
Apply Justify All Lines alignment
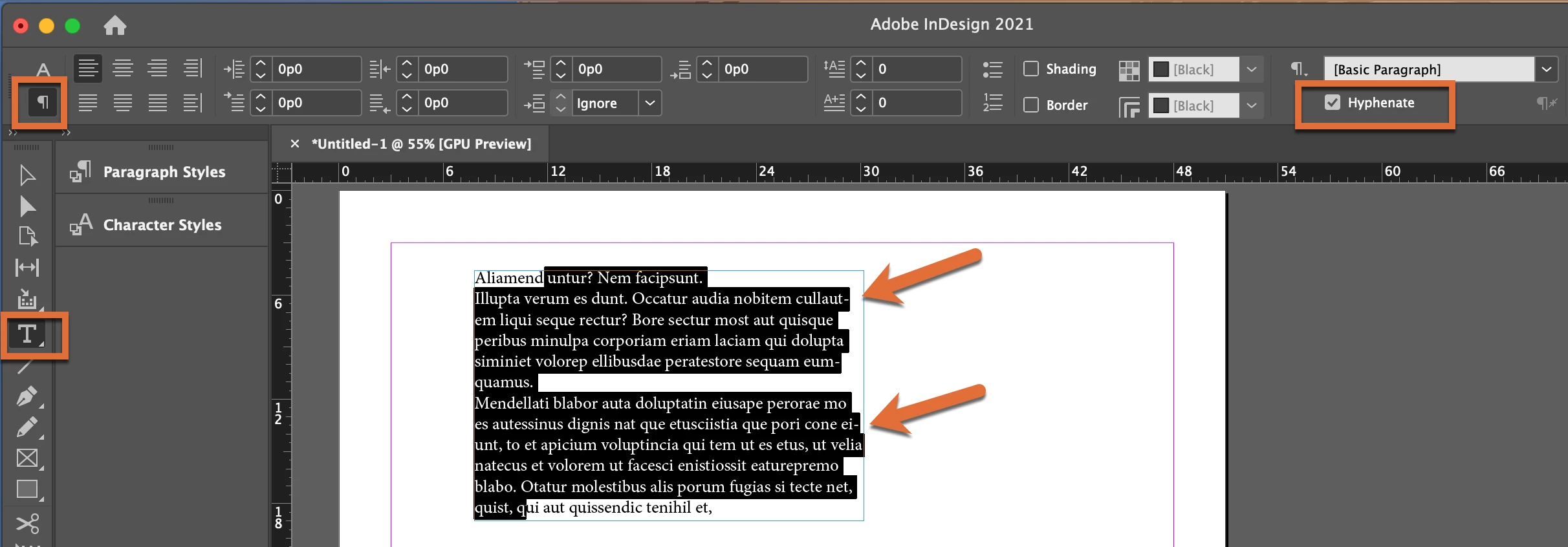(x=158, y=102)
